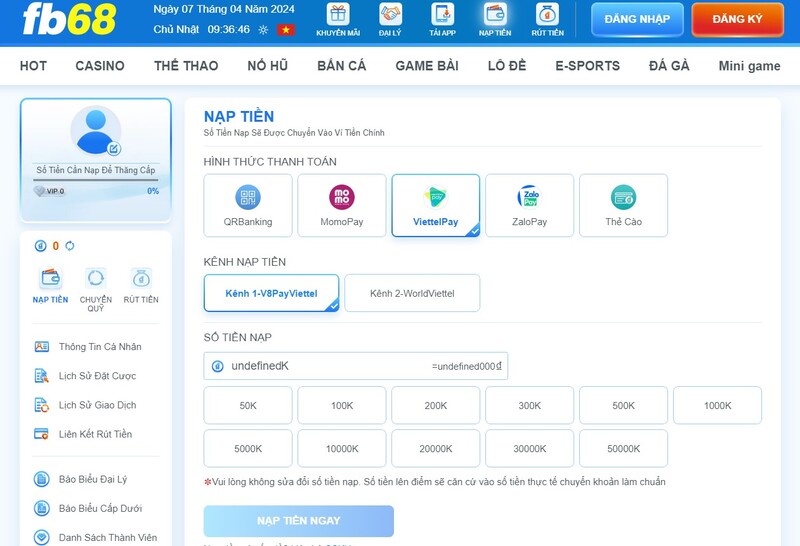Open the NỔ HŨ menu

[x=268, y=66]
